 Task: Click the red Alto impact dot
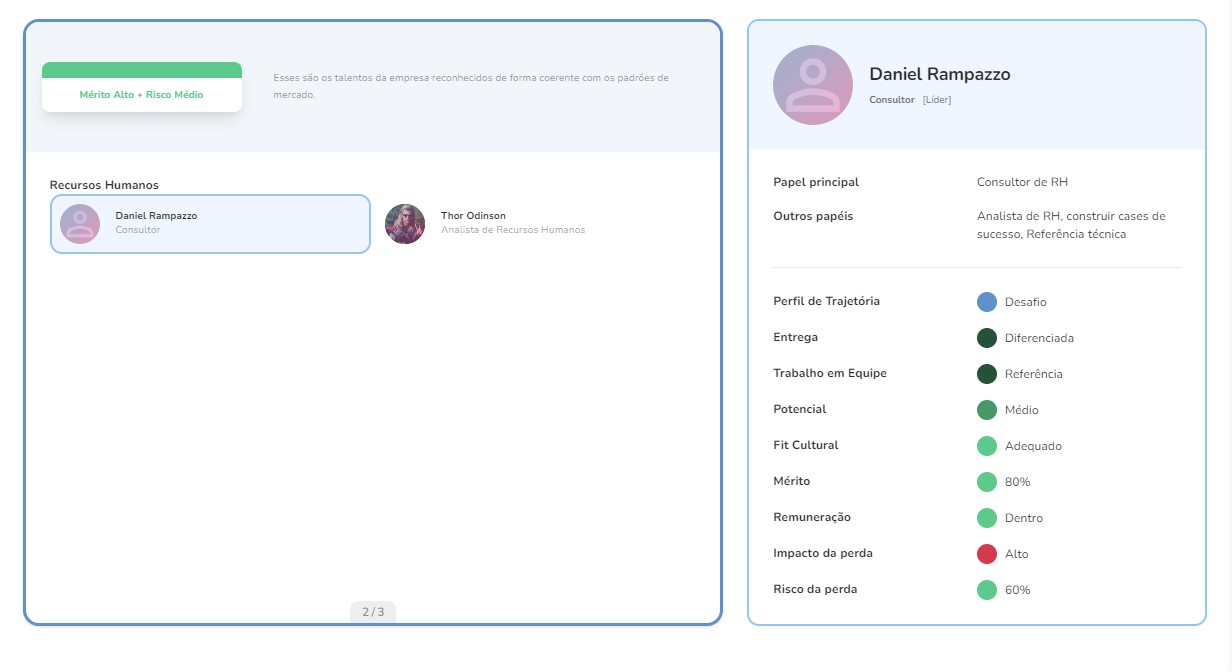coord(987,554)
